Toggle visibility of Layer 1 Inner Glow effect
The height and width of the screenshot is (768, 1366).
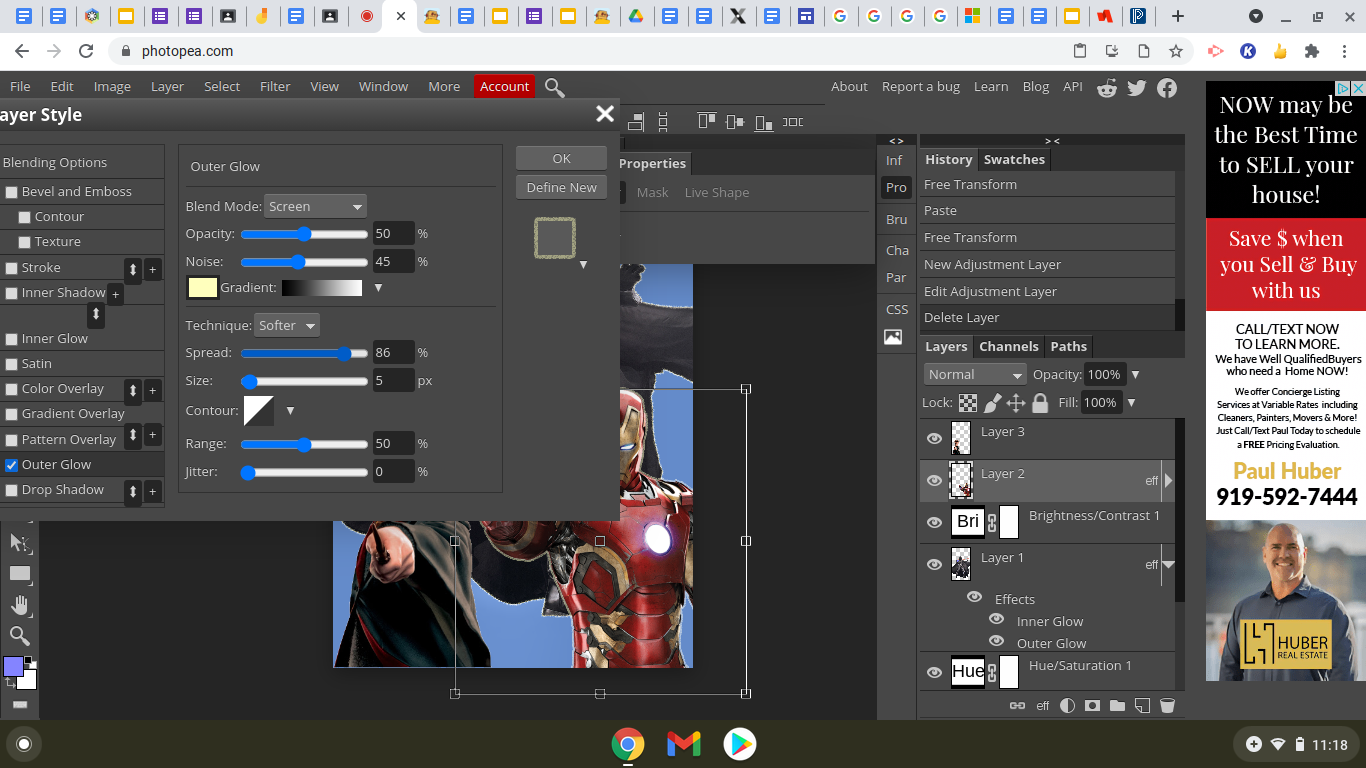coord(996,620)
